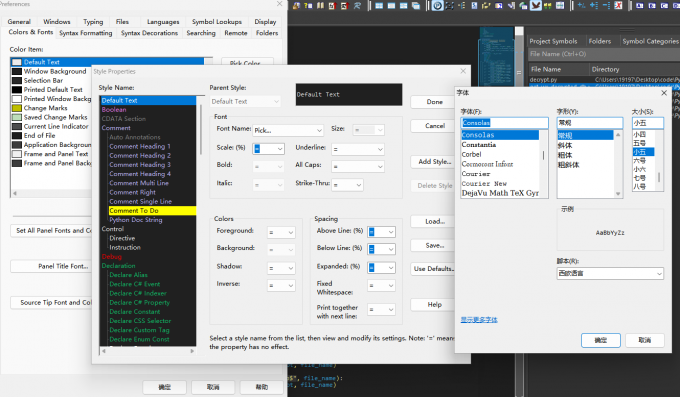The image size is (680, 397).
Task: Click the Panel Title Font... button
Action: click(51, 266)
